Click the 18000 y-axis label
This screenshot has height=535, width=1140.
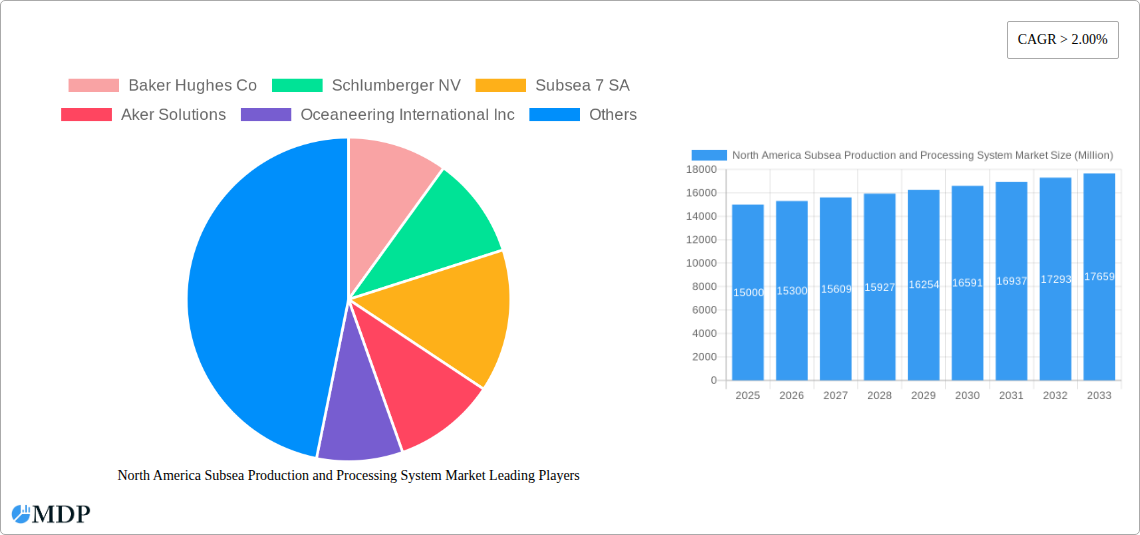click(x=702, y=169)
